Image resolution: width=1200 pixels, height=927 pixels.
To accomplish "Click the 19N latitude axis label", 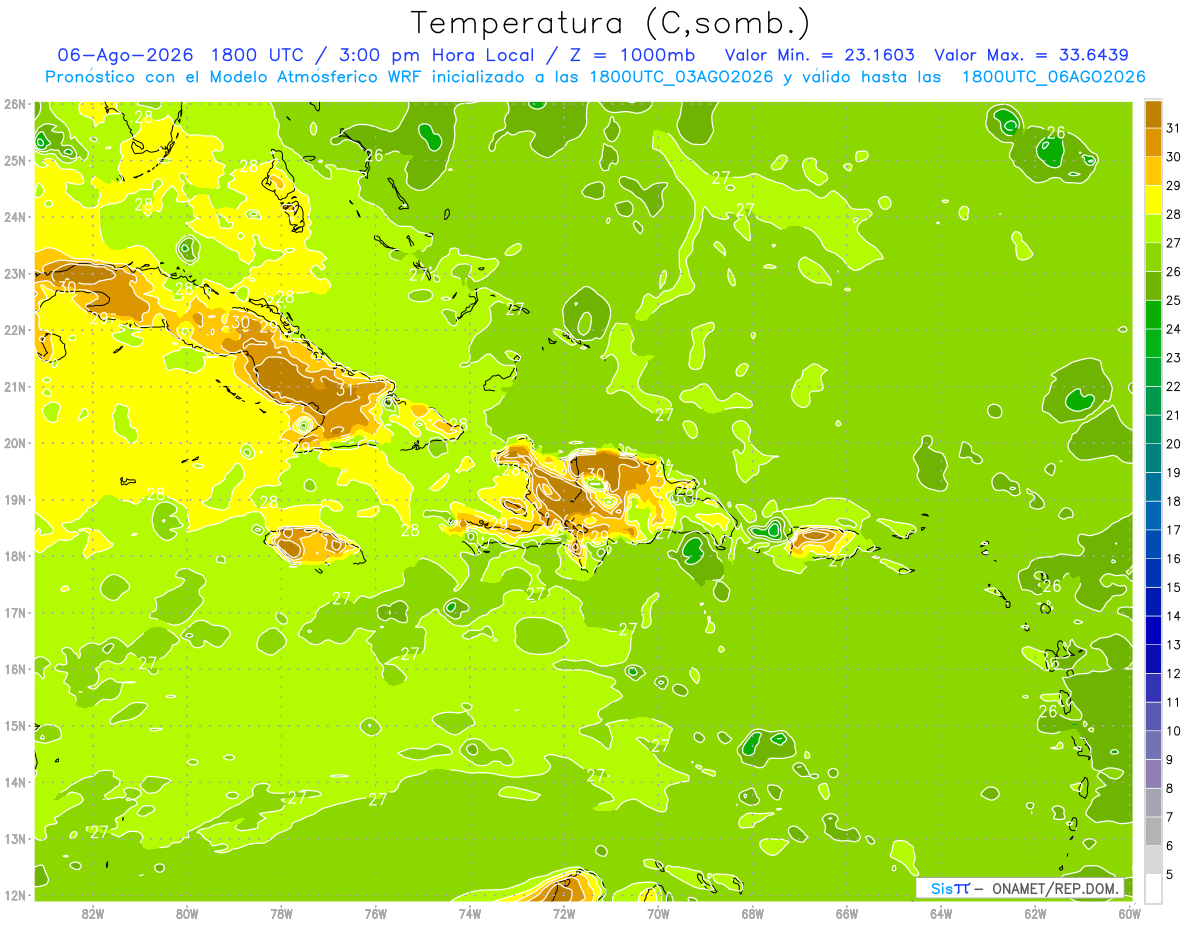I will coord(14,499).
